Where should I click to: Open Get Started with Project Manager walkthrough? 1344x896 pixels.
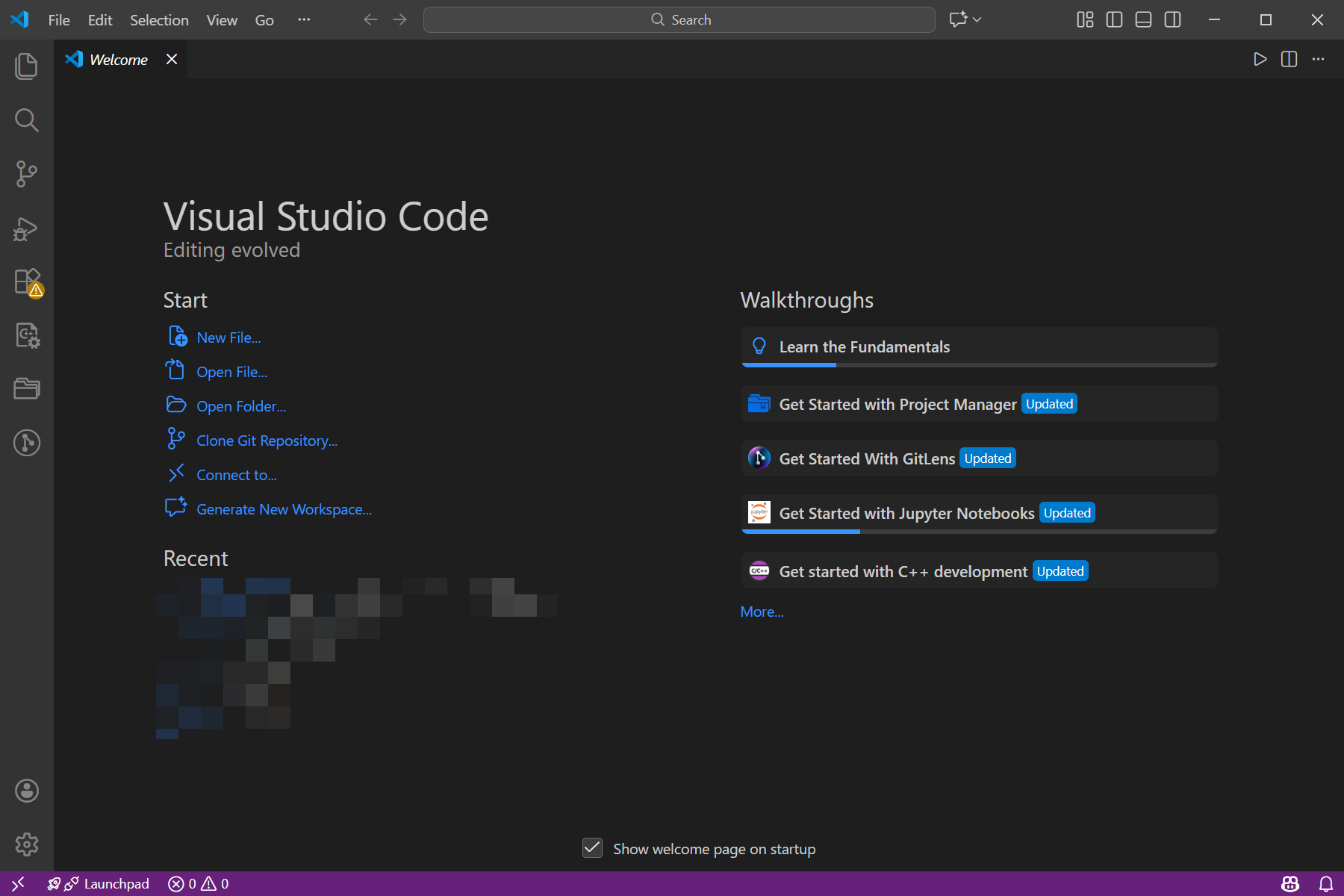(x=979, y=404)
